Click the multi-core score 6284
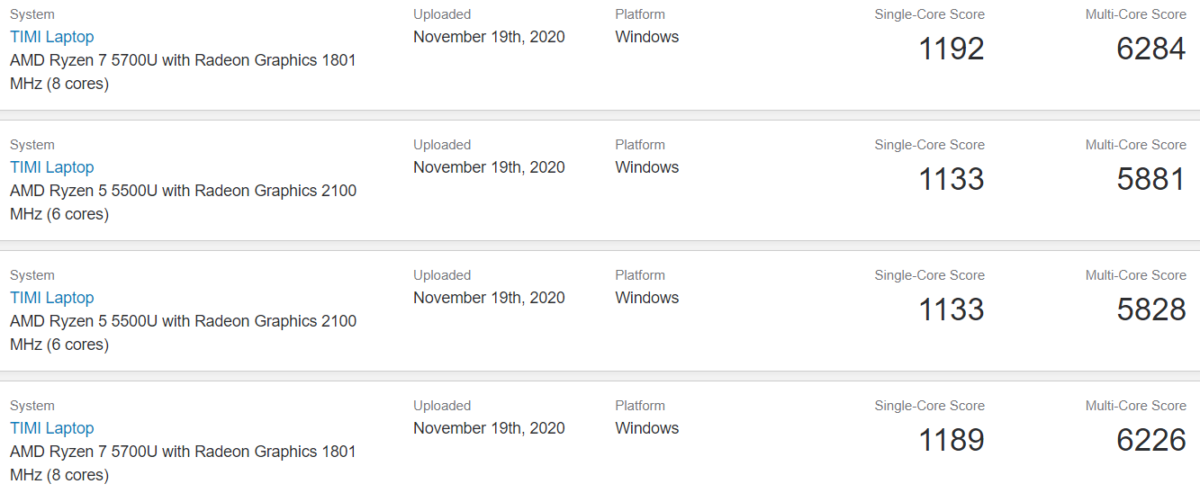This screenshot has width=1200, height=493. [x=1151, y=48]
